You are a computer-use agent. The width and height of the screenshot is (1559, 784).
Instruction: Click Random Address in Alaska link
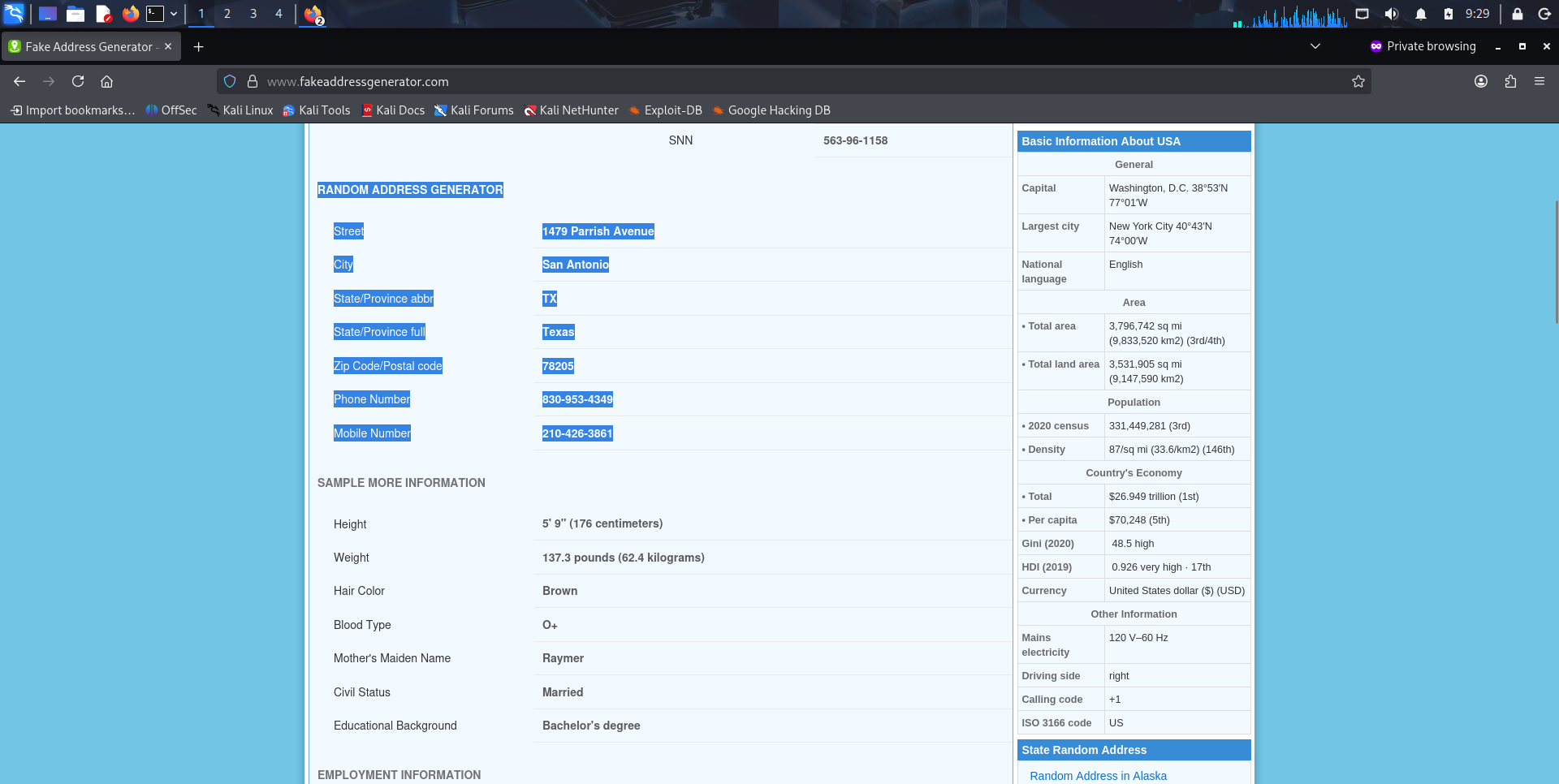point(1098,776)
